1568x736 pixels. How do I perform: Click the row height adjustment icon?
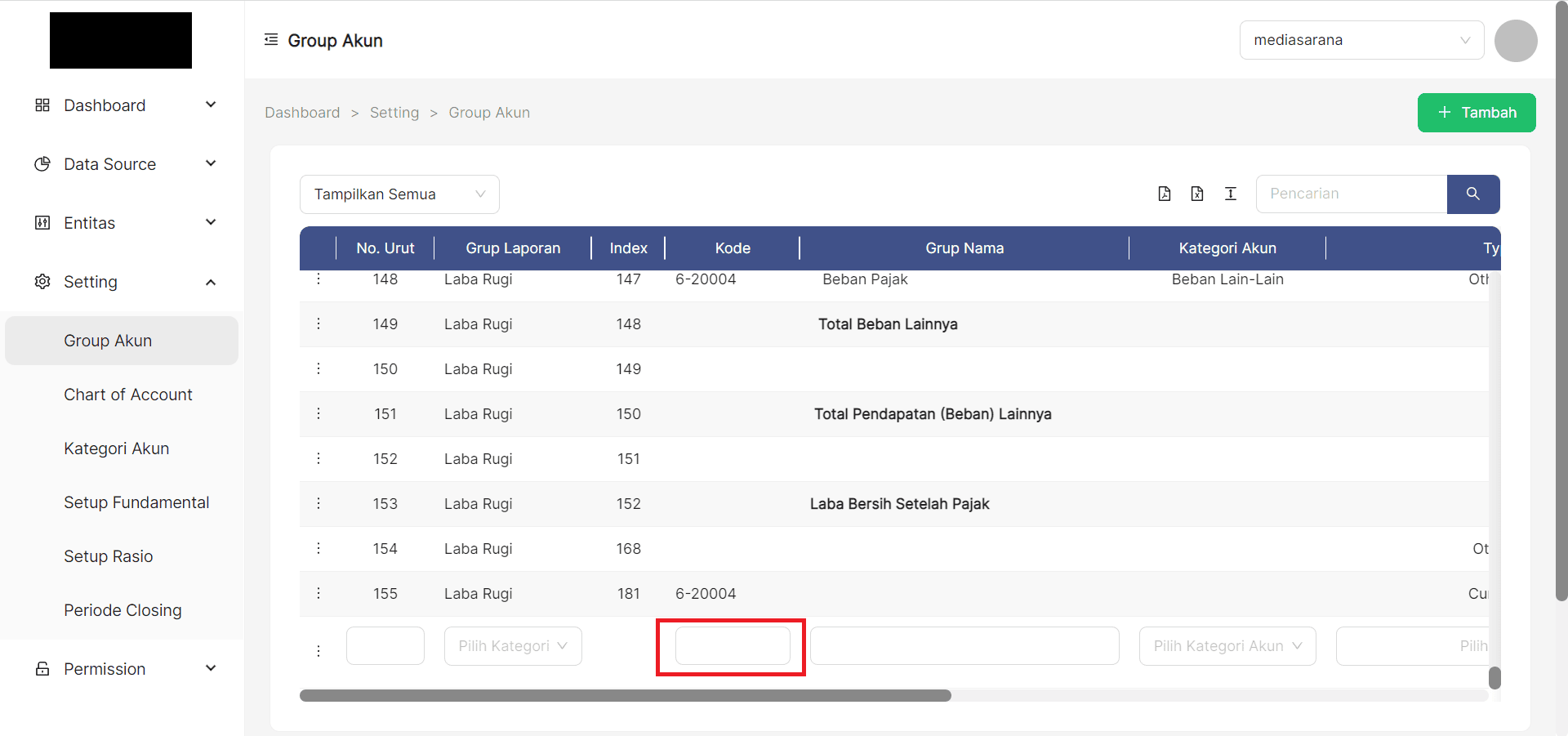point(1231,194)
